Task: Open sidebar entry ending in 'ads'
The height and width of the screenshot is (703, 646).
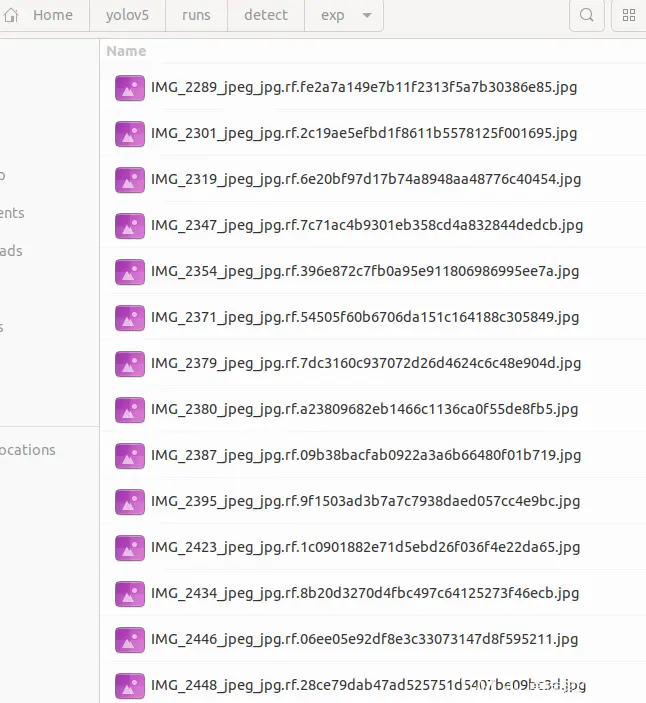Action: pos(11,251)
